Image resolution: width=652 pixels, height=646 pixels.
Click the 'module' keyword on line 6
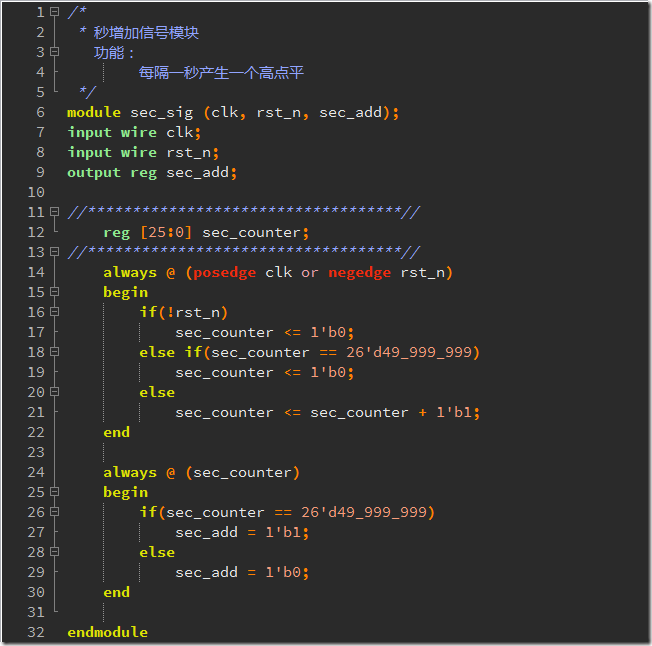point(94,112)
